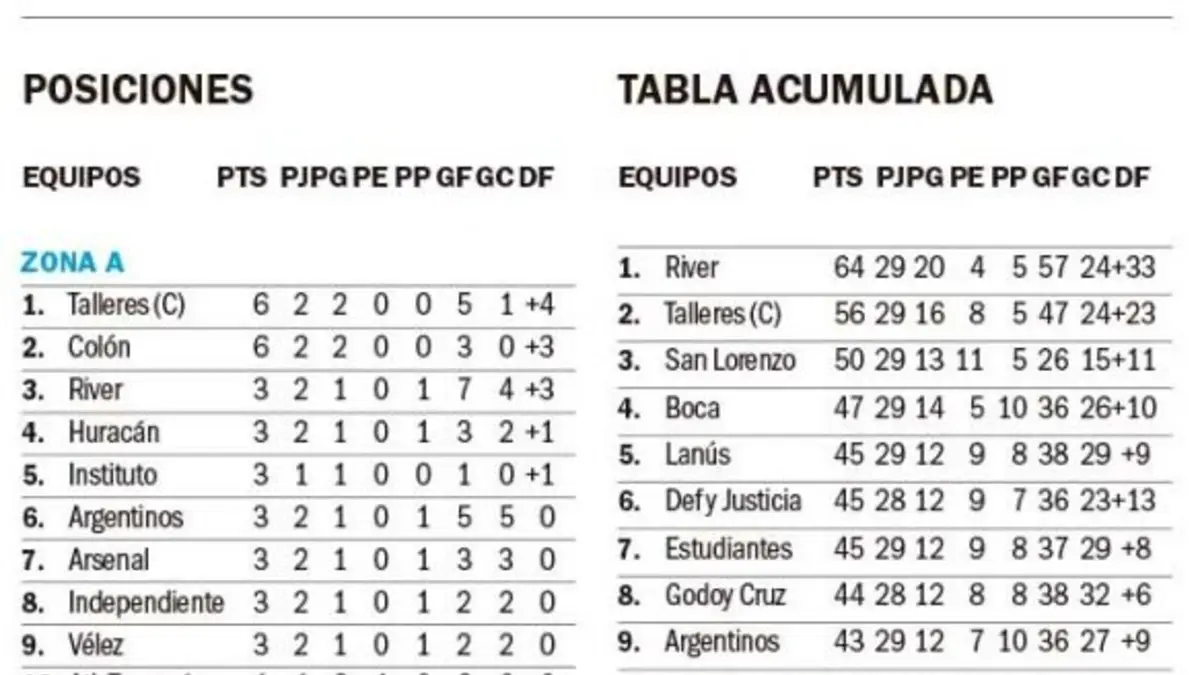Click Boca team row
This screenshot has width=1200, height=675.
tap(893, 407)
